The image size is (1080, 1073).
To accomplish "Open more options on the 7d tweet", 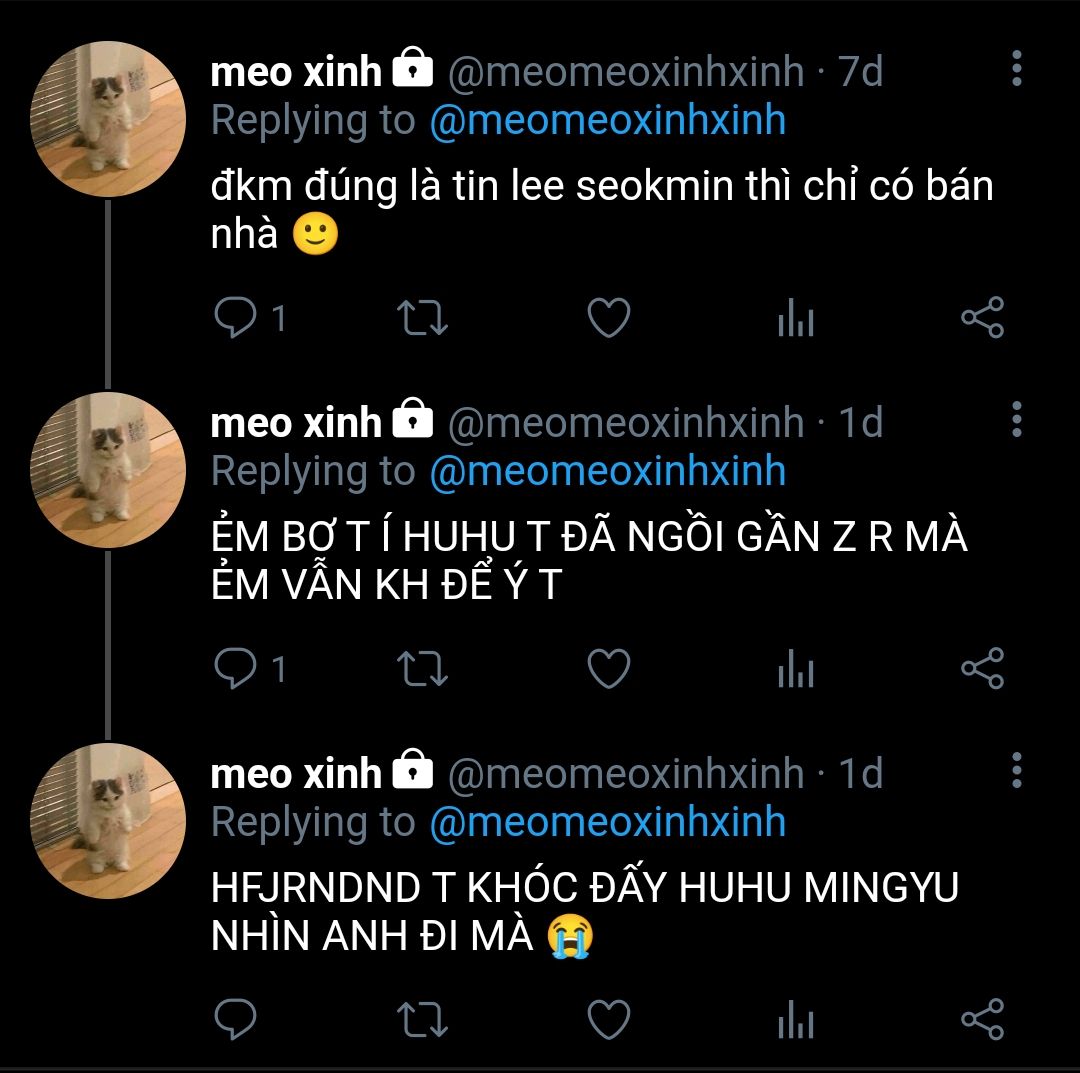I will click(x=1016, y=69).
